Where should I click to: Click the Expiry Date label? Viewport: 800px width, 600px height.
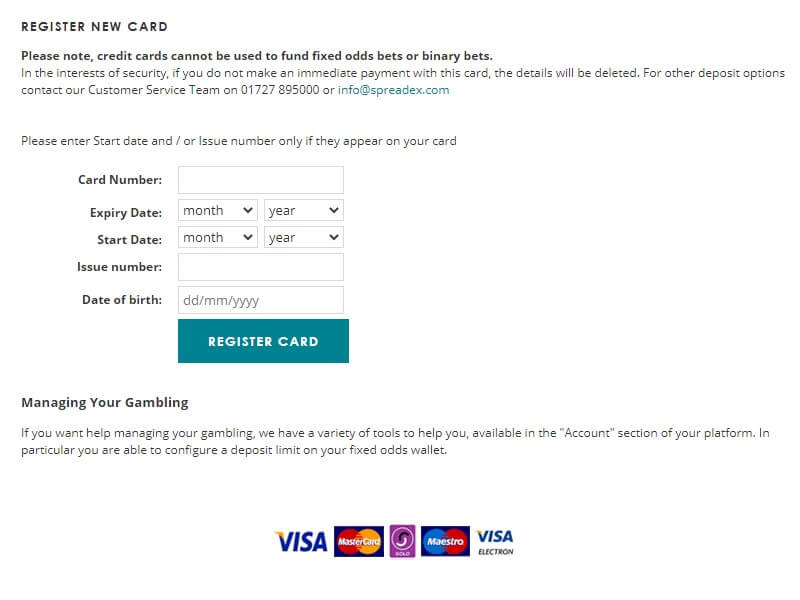126,213
